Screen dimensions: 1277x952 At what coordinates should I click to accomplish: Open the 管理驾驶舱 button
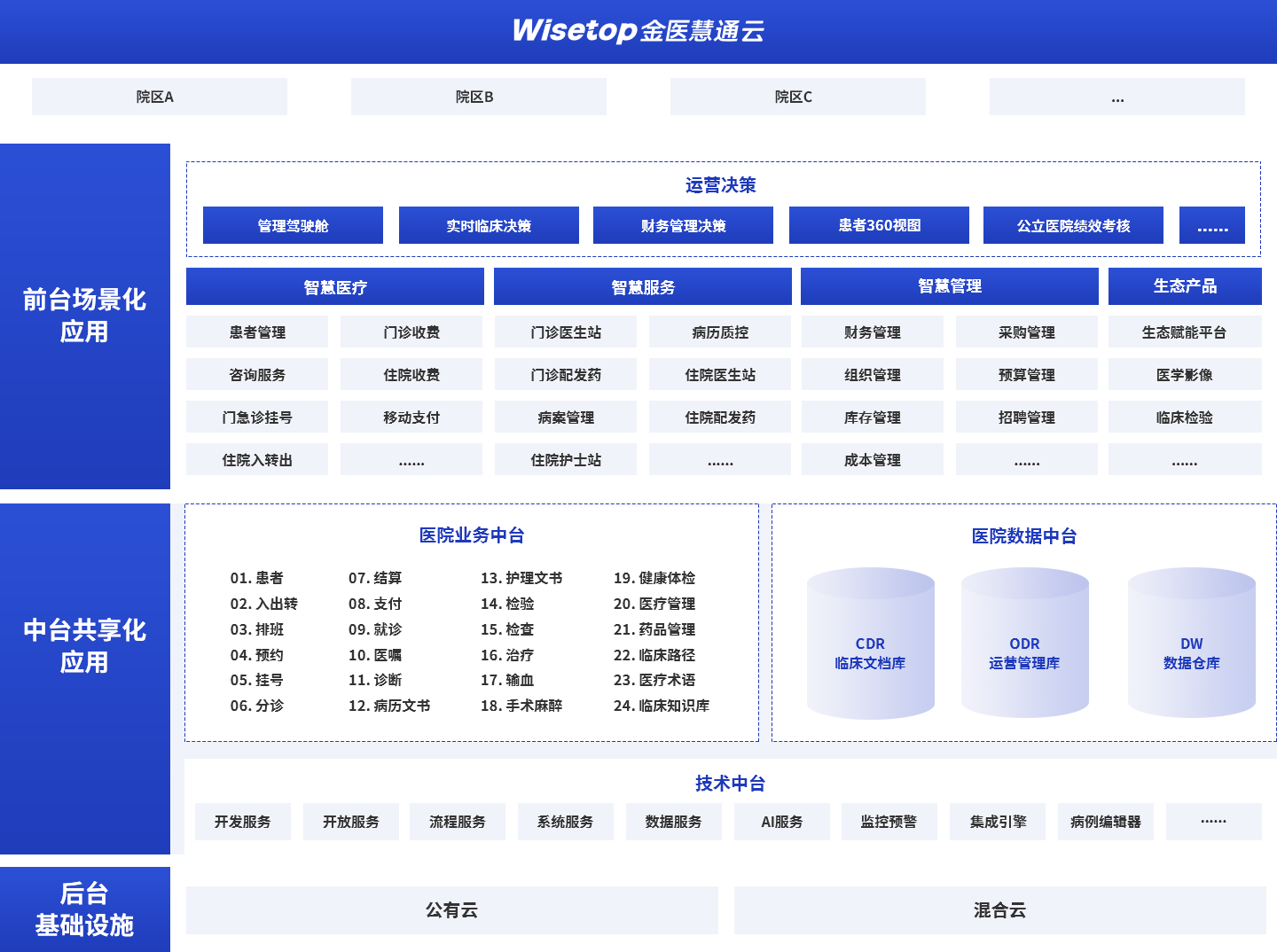click(293, 225)
